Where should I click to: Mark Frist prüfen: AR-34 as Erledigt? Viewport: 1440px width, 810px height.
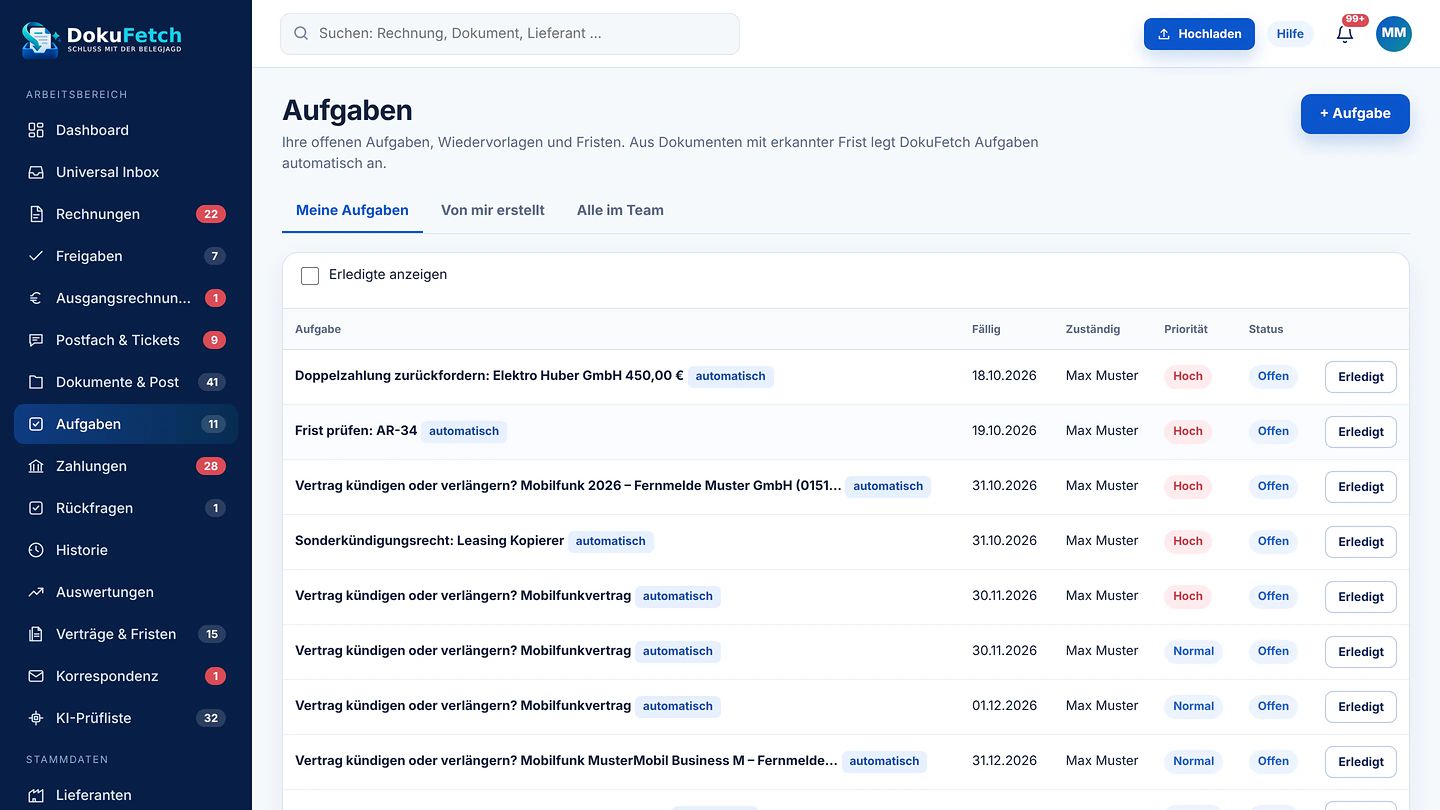pos(1361,432)
